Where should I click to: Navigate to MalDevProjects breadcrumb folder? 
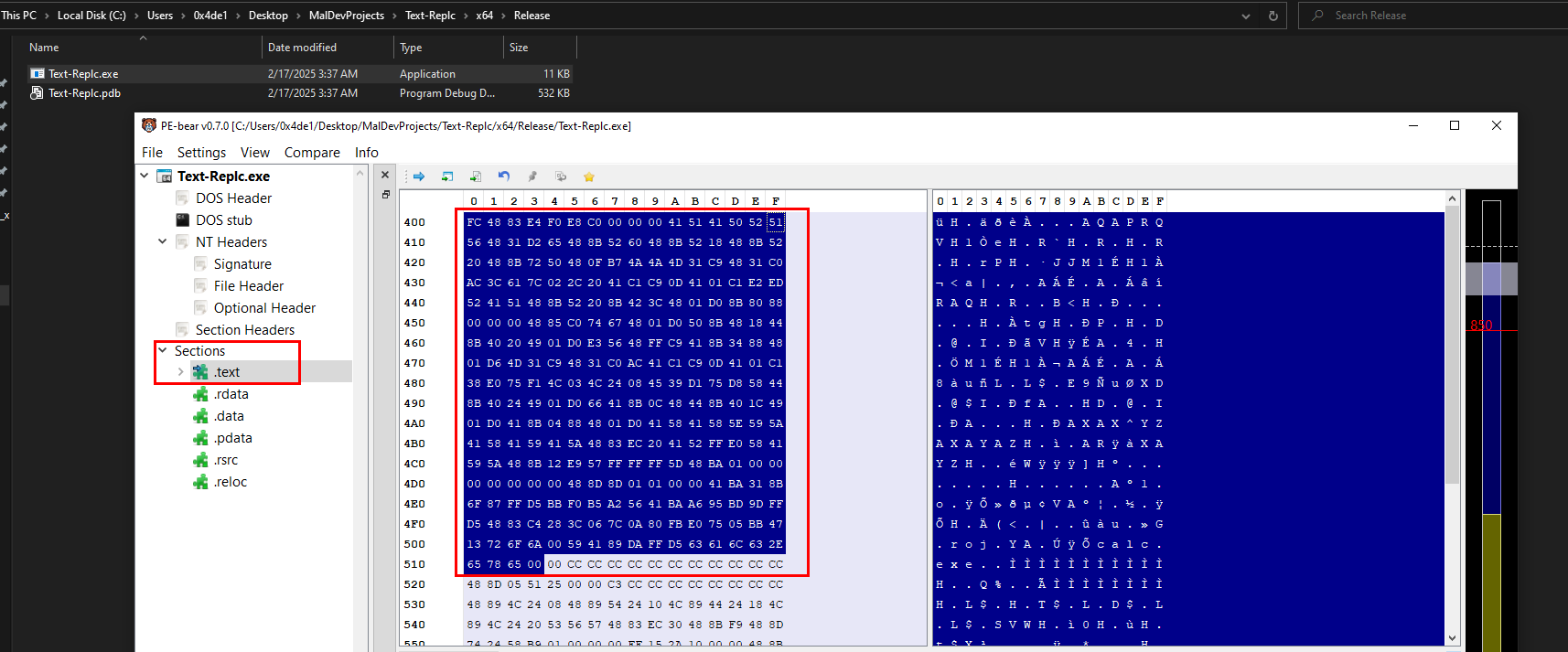[347, 16]
